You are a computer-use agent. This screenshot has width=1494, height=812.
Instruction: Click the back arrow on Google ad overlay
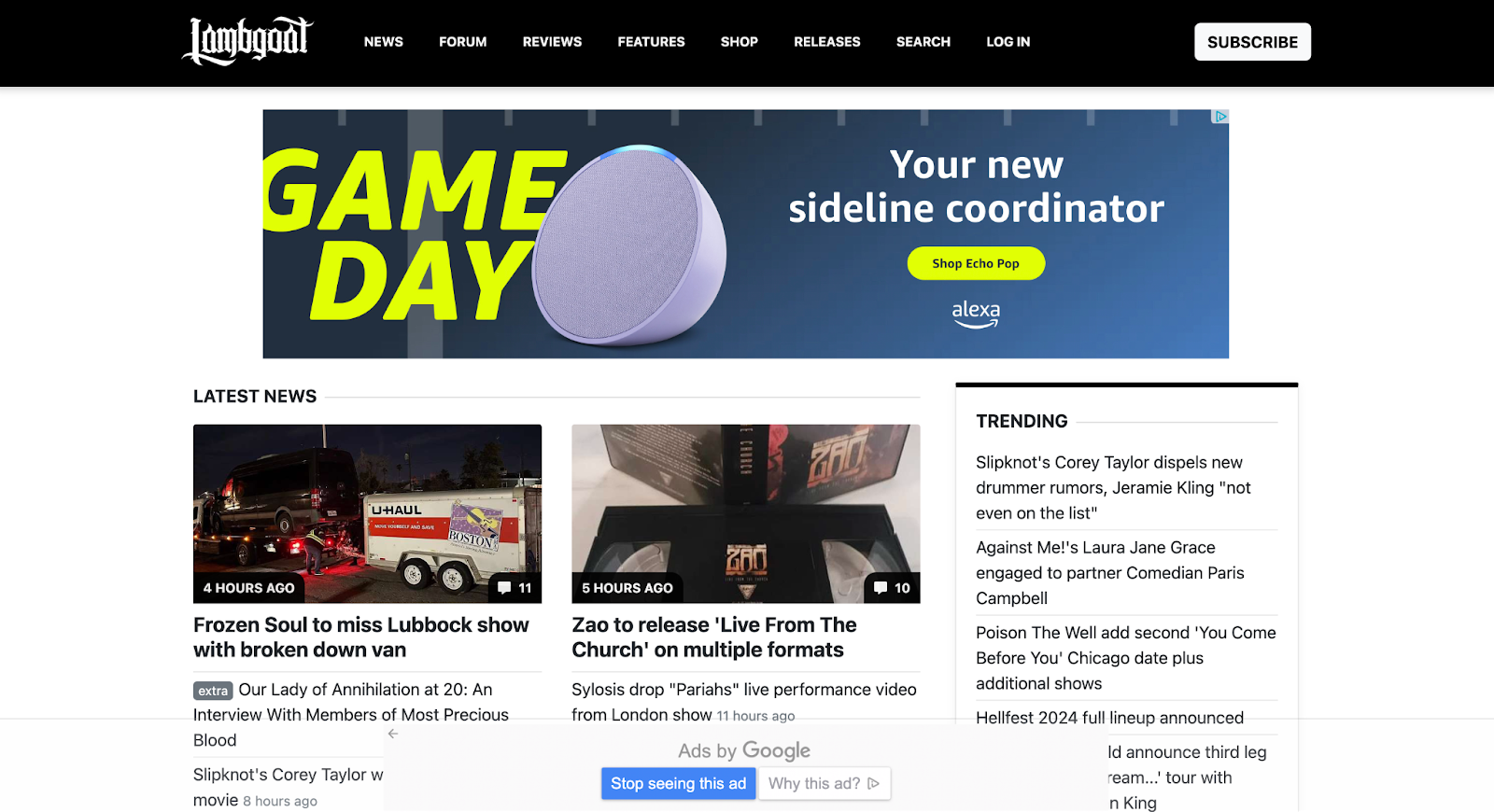393,734
